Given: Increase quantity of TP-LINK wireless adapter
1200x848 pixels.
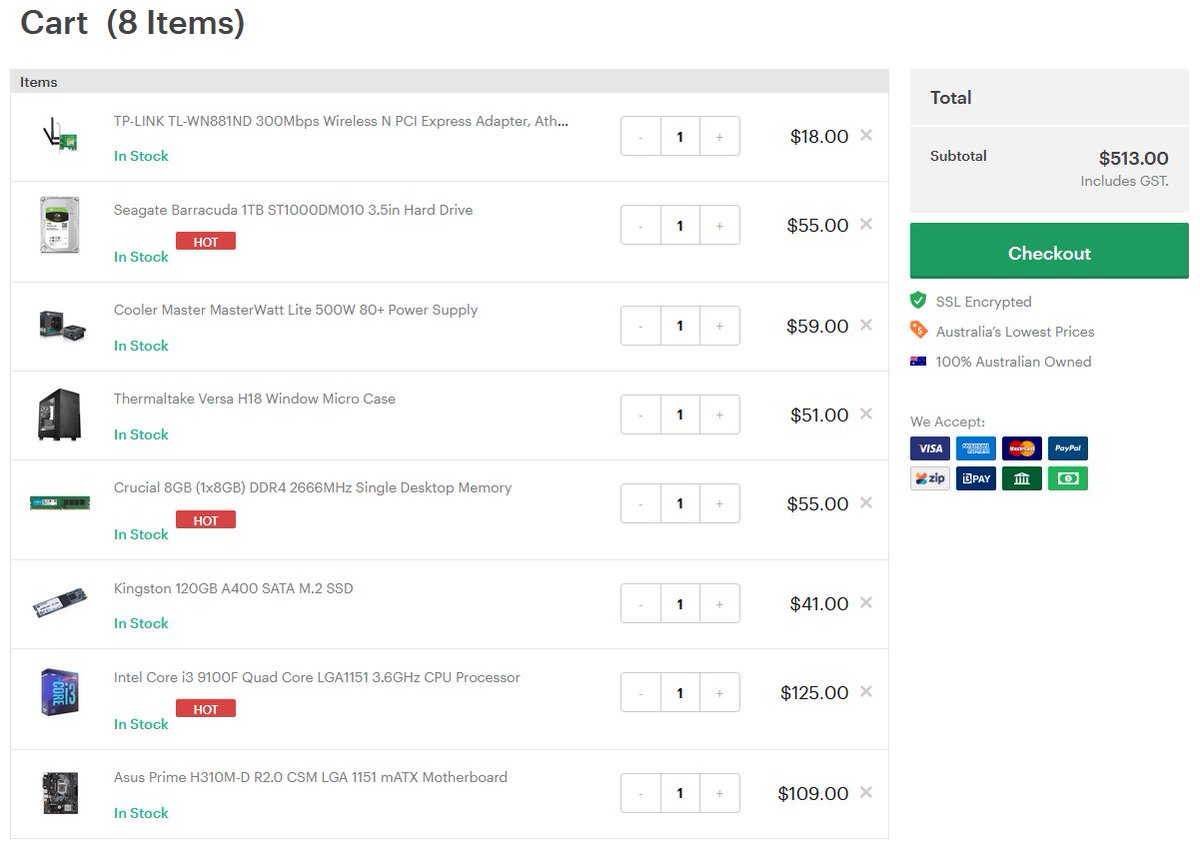Looking at the screenshot, I should point(719,137).
